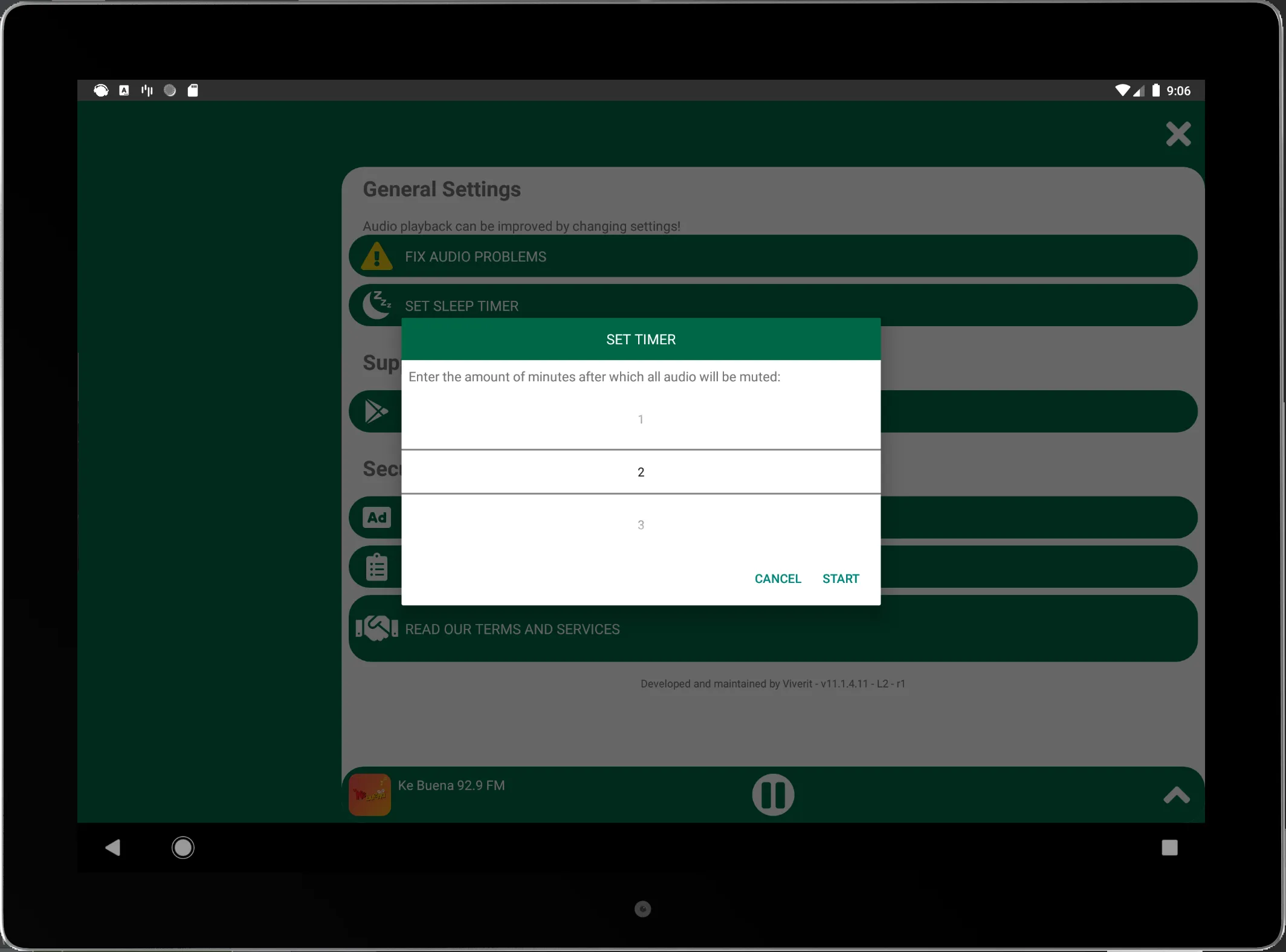The image size is (1286, 952).
Task: Click the Ad settings icon
Action: point(377,517)
